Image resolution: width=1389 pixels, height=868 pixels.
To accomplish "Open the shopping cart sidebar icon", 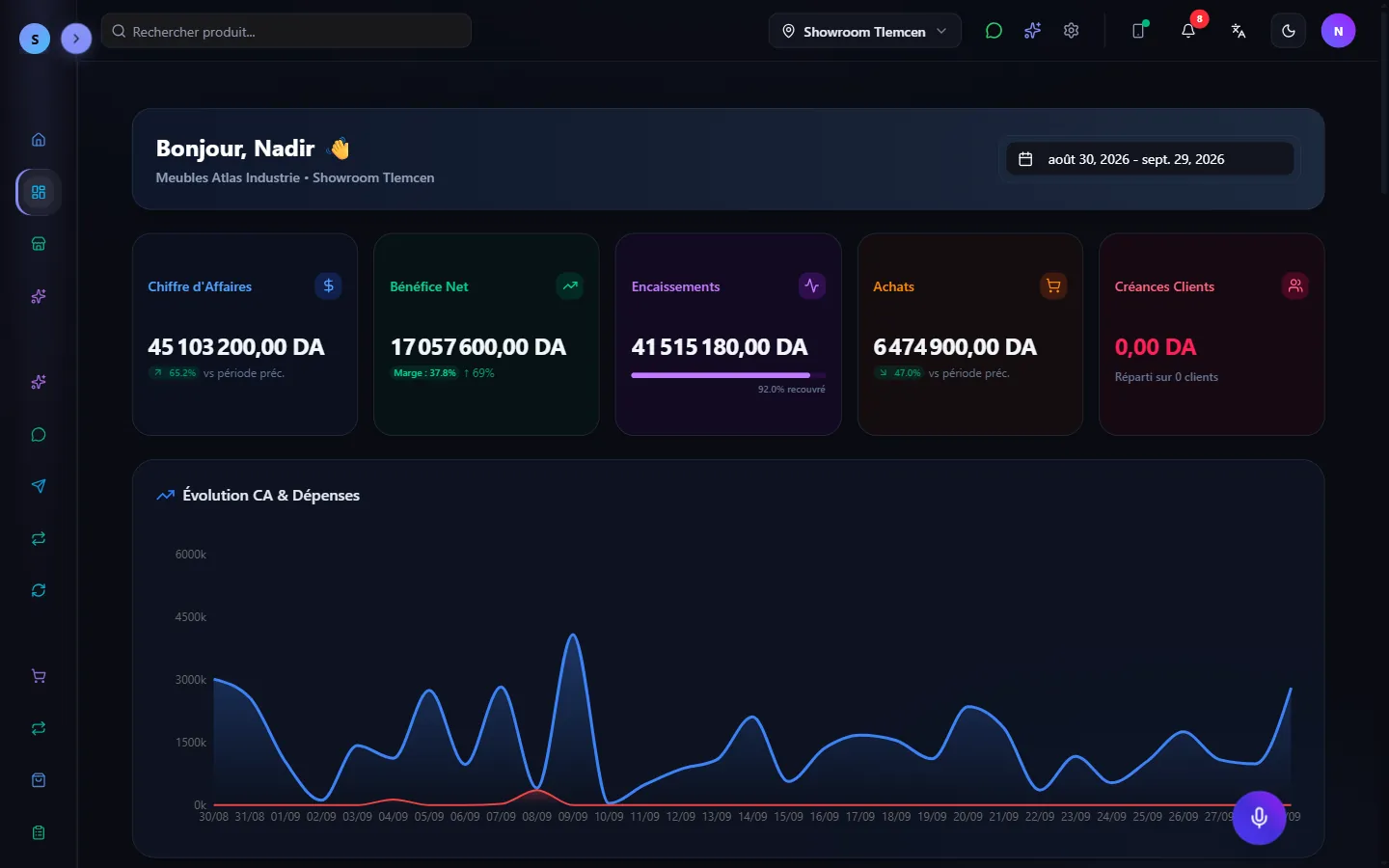I will 39,676.
